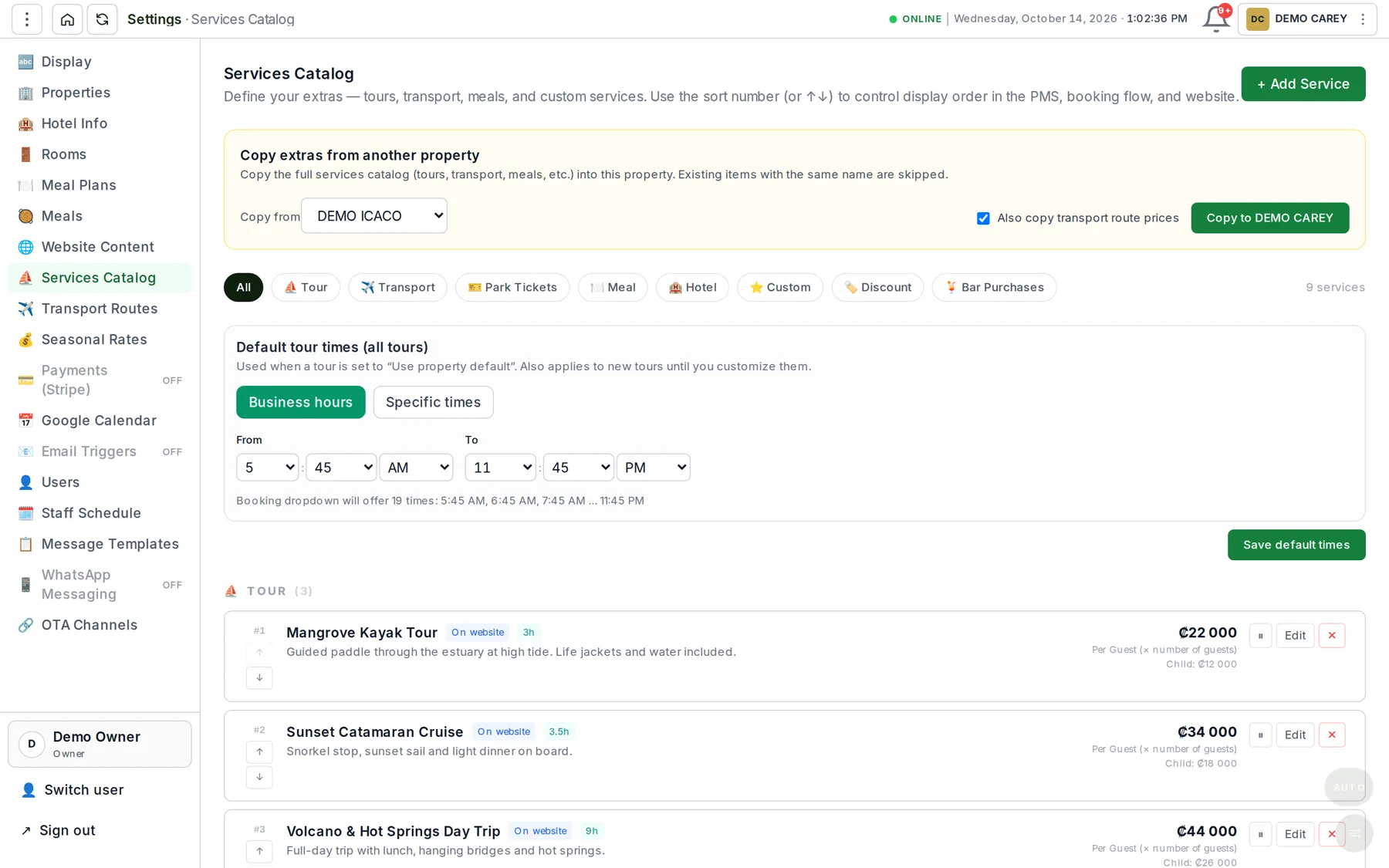The image size is (1389, 868).
Task: Click the refresh icon in top bar
Action: coord(102,19)
